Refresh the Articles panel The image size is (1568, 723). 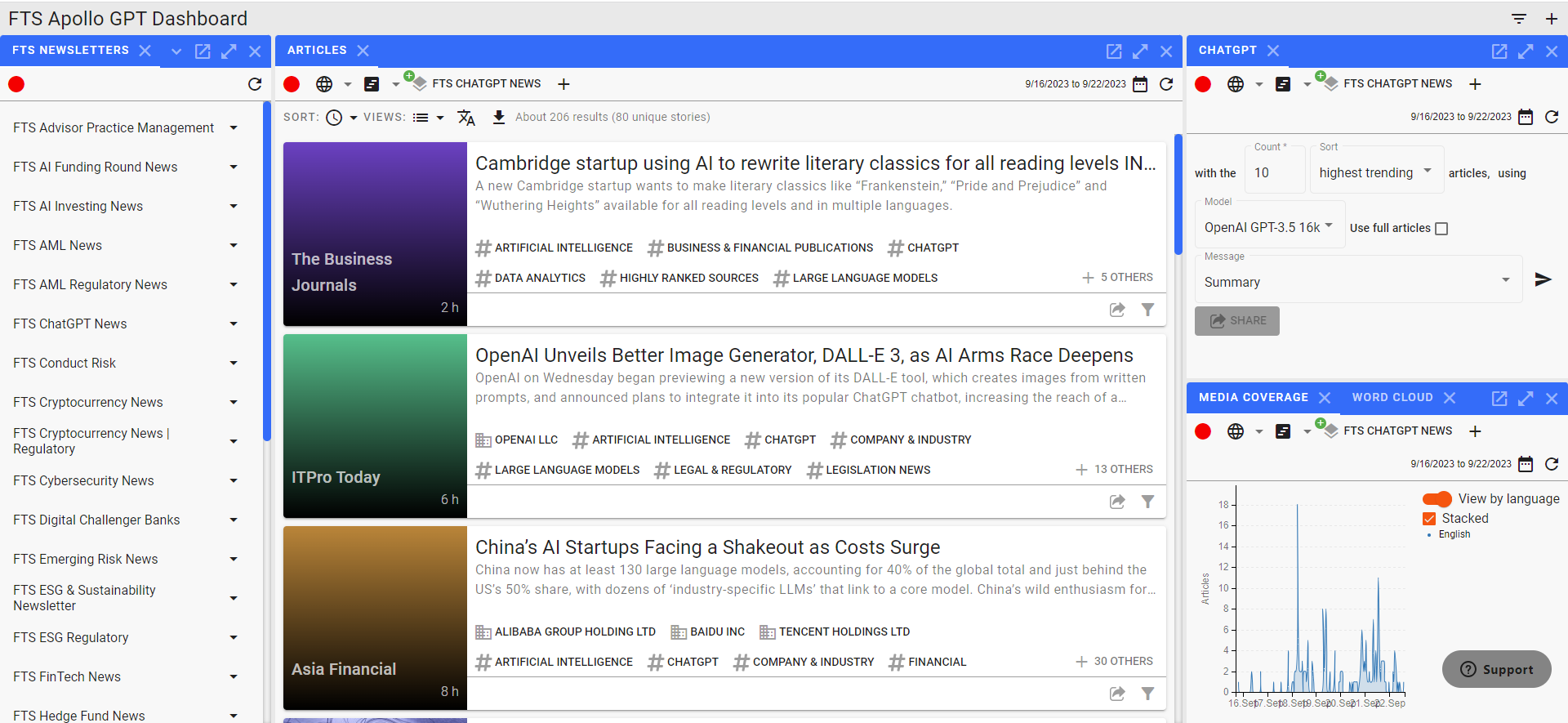[x=1166, y=84]
